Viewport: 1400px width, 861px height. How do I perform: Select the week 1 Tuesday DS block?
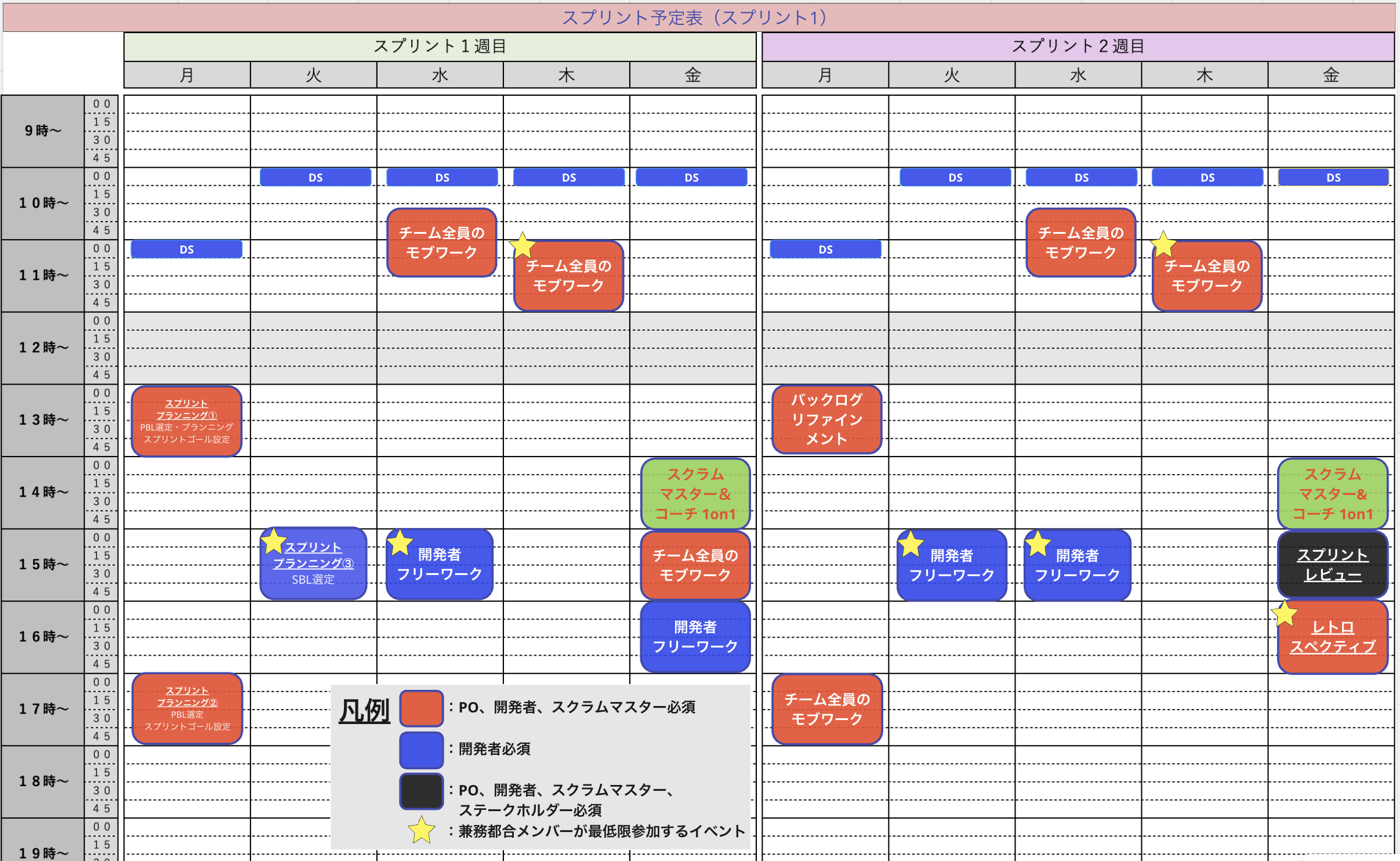315,178
